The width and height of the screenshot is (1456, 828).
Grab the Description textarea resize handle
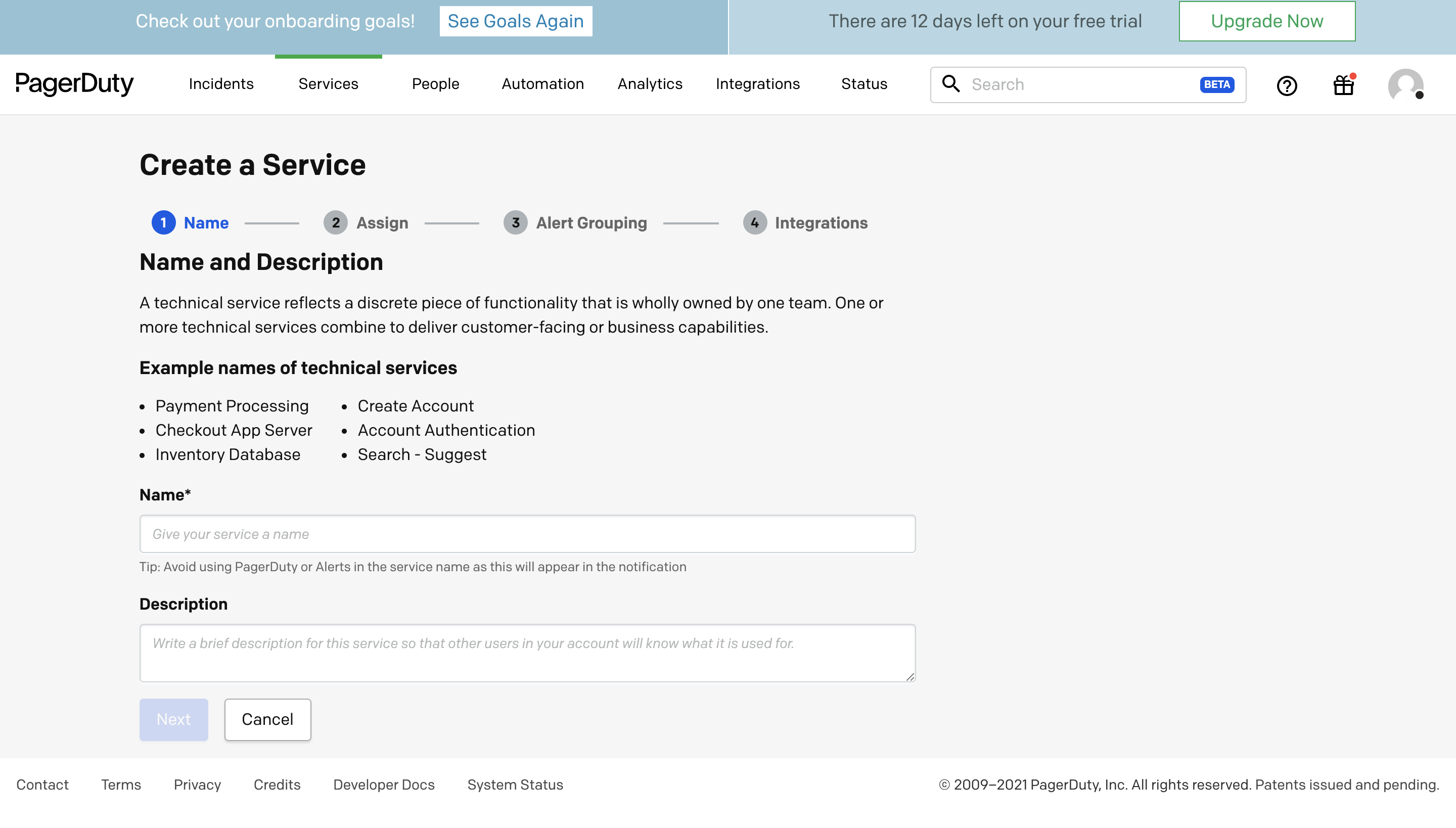pyautogui.click(x=910, y=676)
